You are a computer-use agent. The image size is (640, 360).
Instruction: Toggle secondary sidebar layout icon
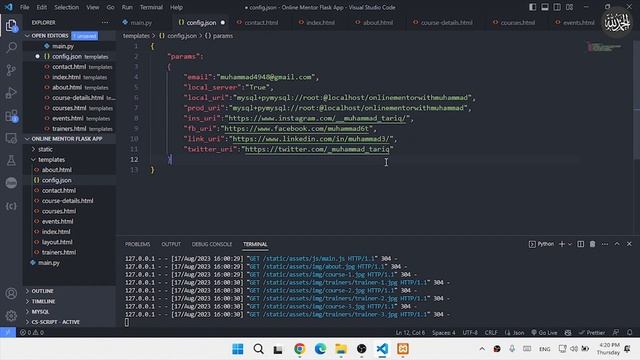pyautogui.click(x=557, y=7)
